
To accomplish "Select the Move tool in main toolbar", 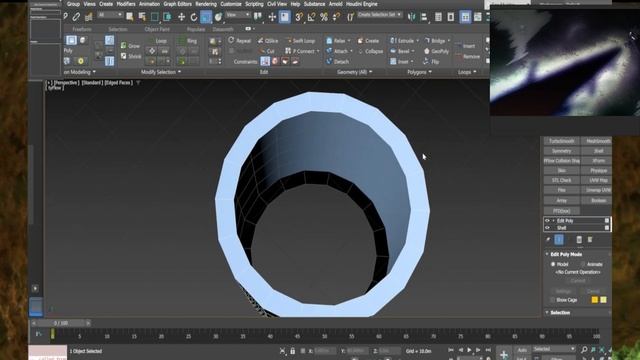I will (x=181, y=17).
